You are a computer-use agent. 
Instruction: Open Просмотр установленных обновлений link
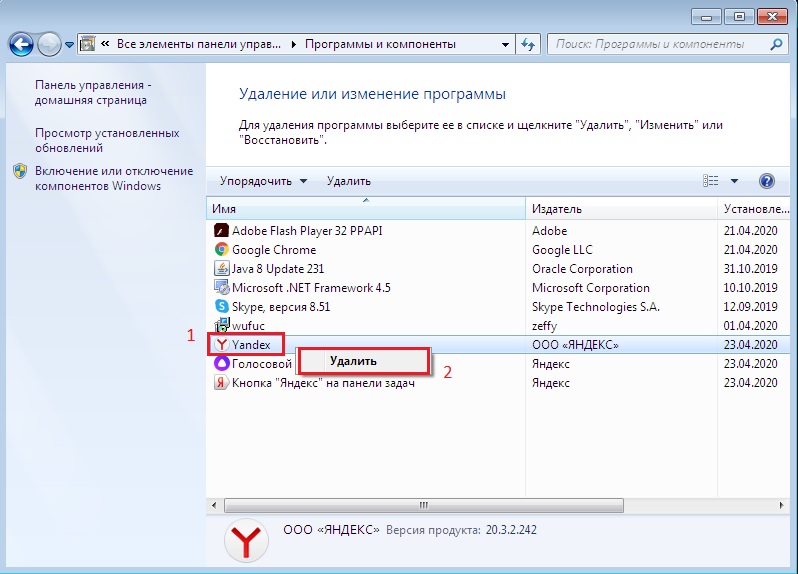(107, 140)
